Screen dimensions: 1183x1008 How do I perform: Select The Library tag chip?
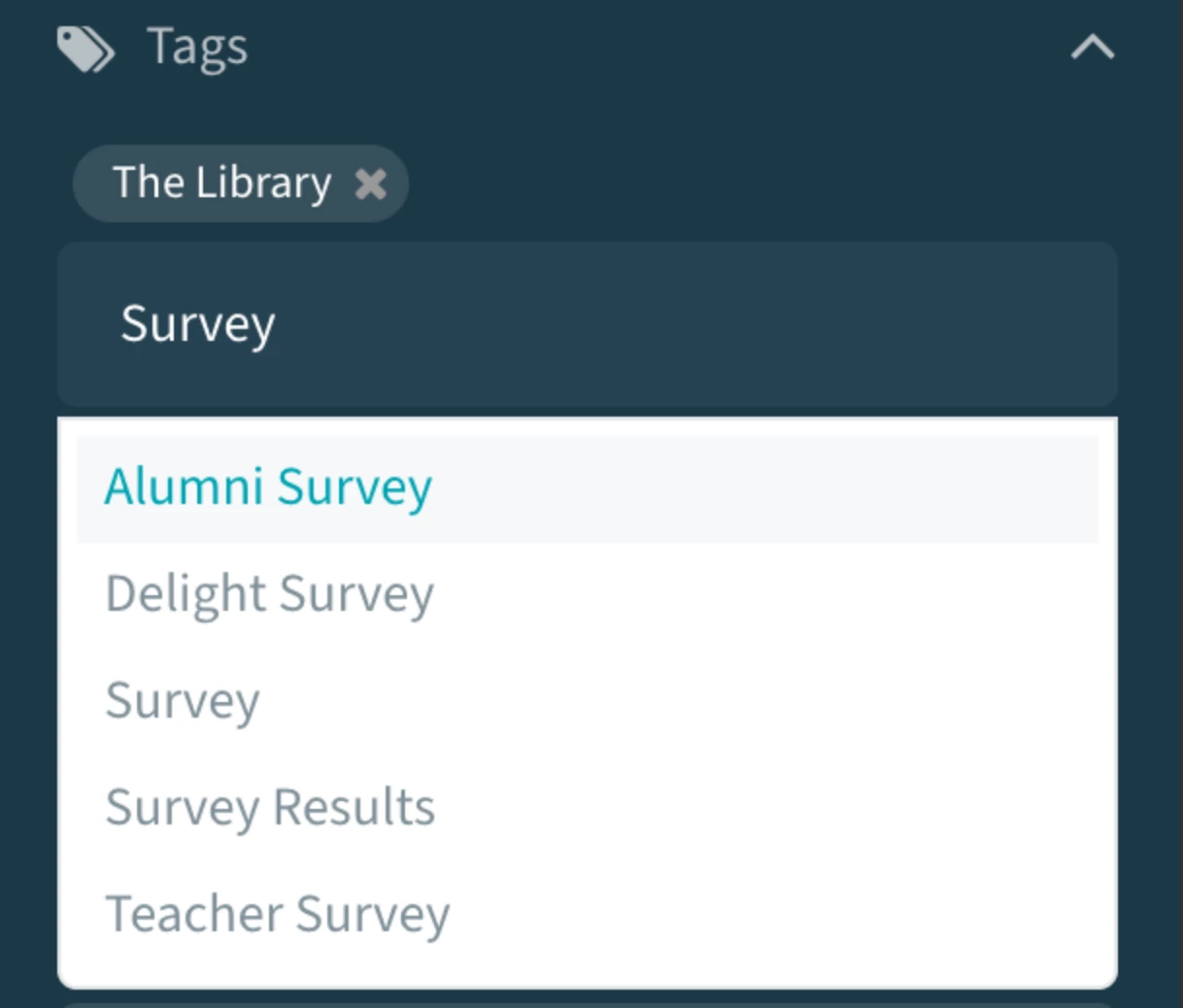point(221,184)
